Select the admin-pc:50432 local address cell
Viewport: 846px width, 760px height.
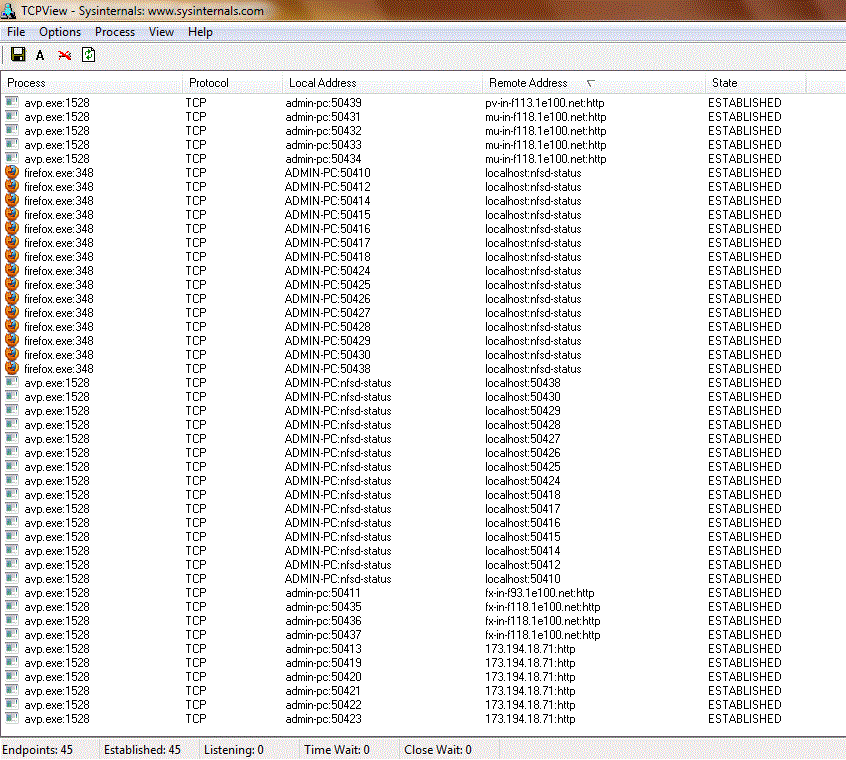pos(323,131)
